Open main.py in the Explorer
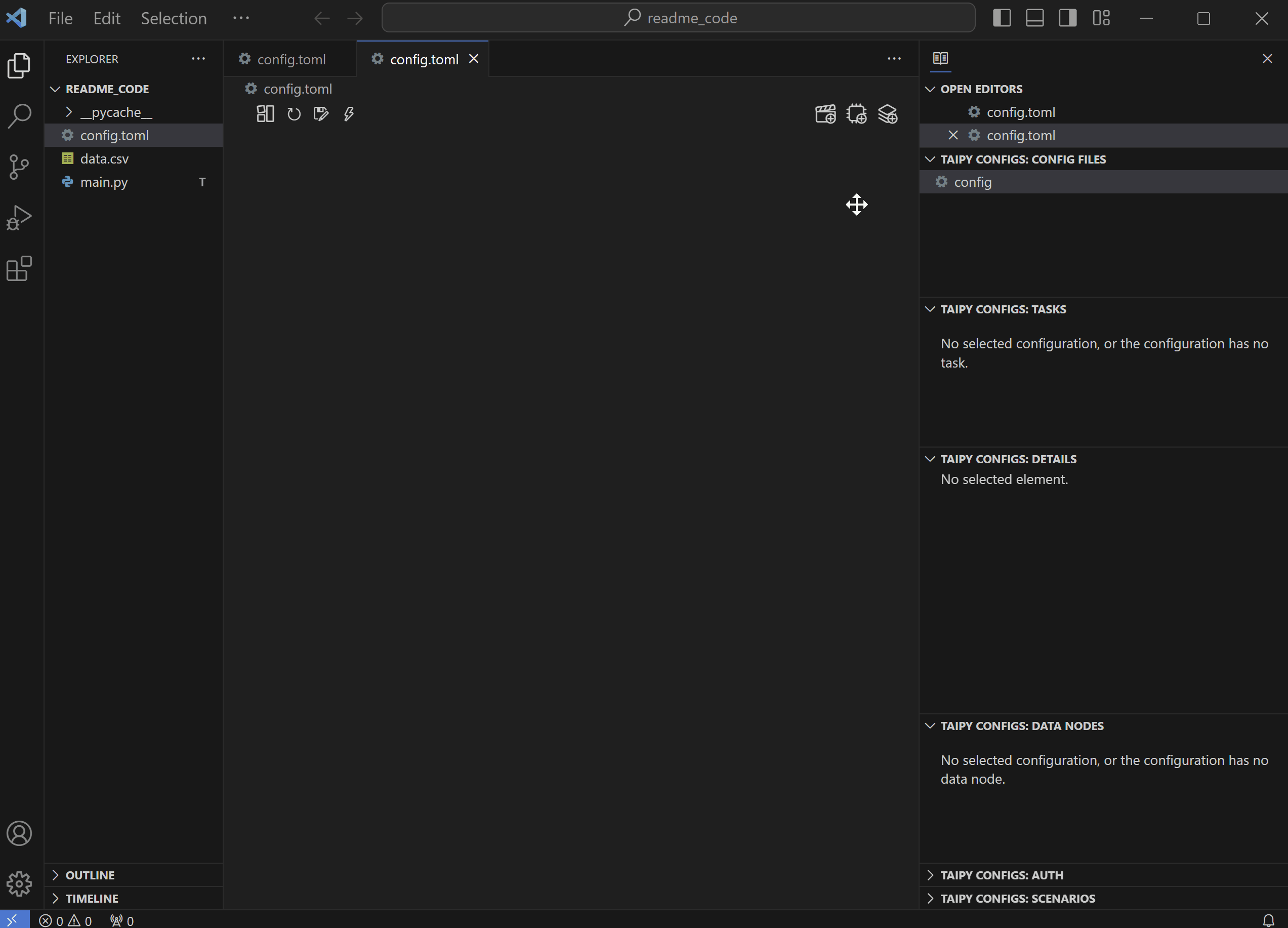 (x=104, y=182)
